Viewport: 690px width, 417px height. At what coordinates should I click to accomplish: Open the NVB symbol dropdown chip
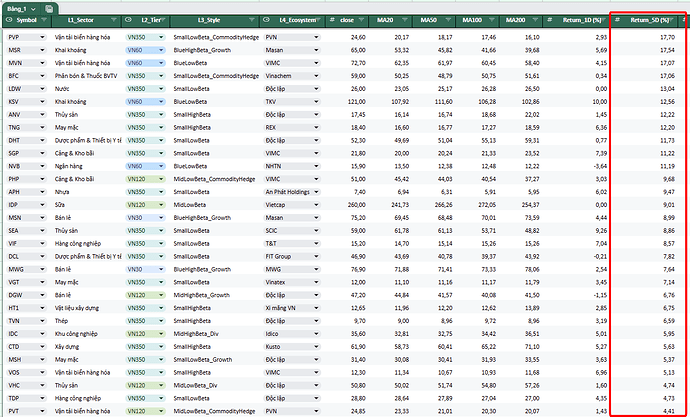26,166
